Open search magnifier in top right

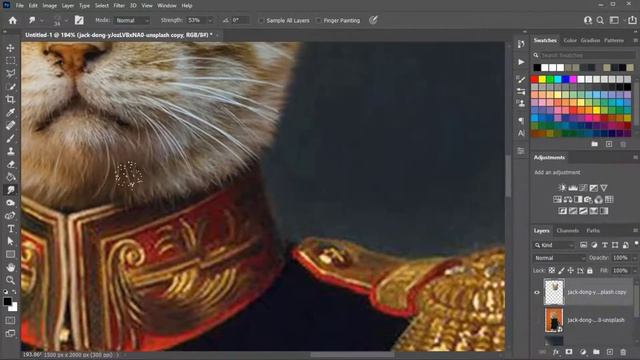pyautogui.click(x=600, y=20)
